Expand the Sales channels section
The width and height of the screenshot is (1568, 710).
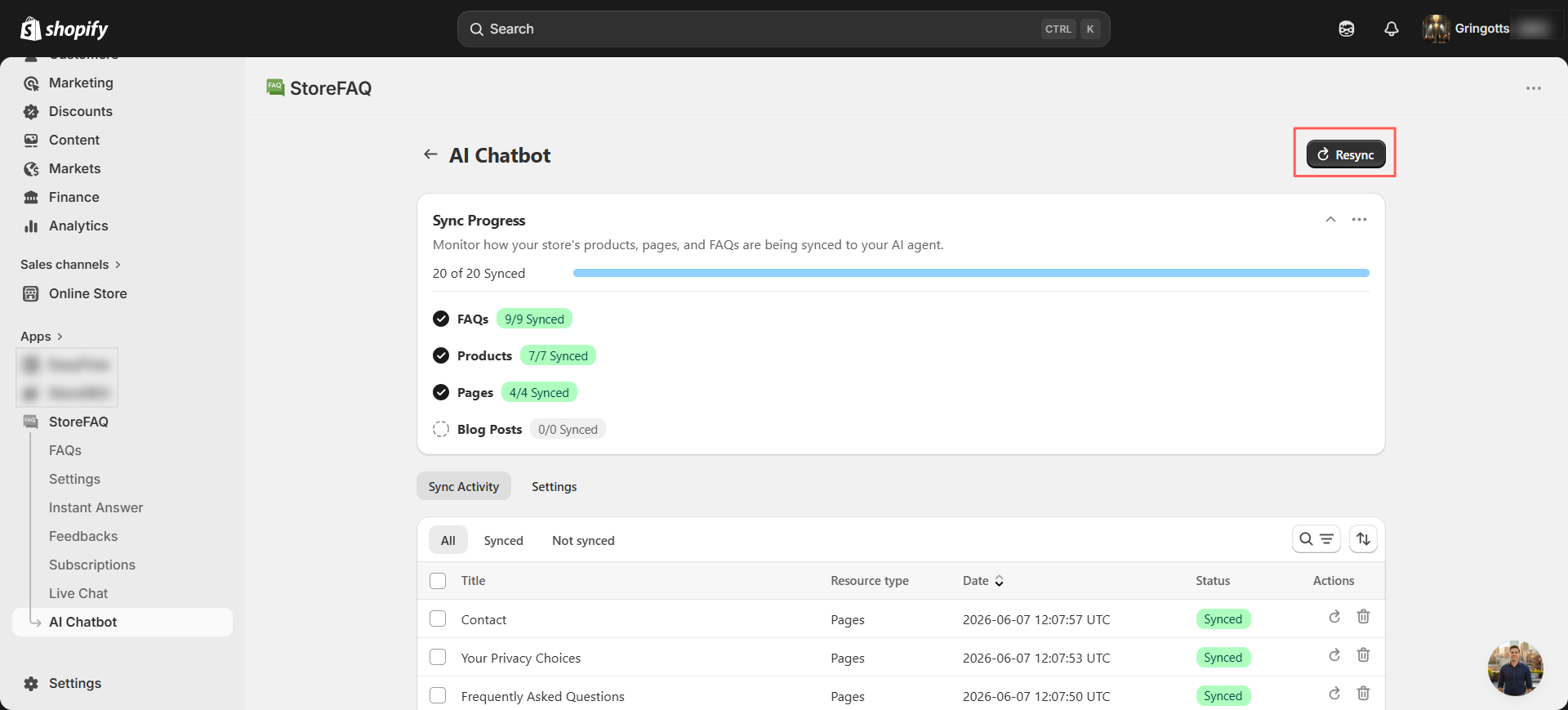[x=70, y=265]
